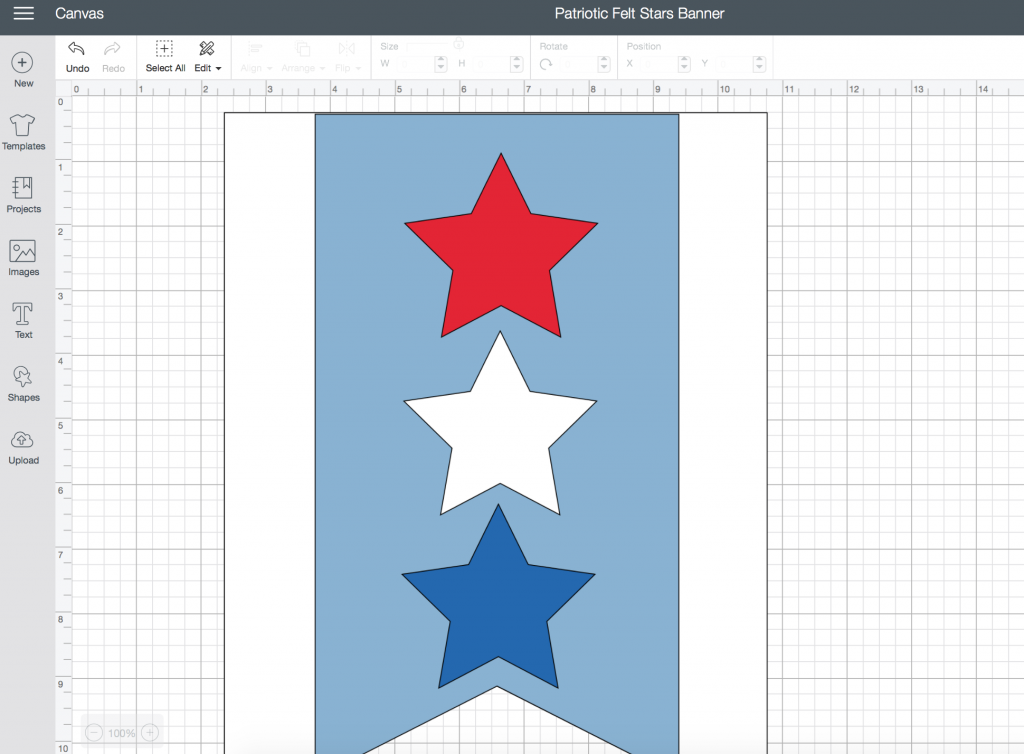Screen dimensions: 1024x754
Task: Open the hamburger menu
Action: coord(24,13)
